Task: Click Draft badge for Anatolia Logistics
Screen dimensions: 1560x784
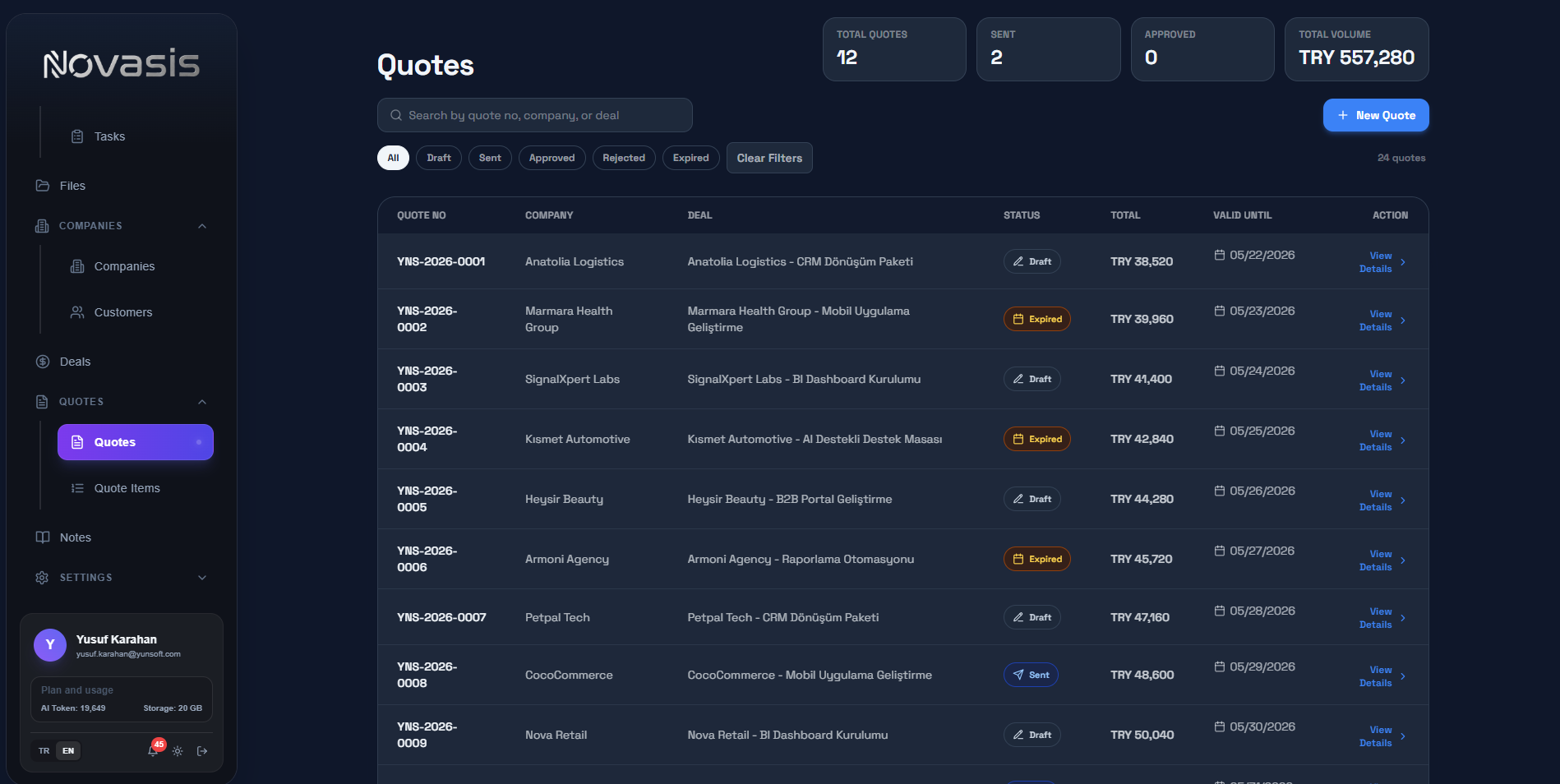Action: point(1032,261)
